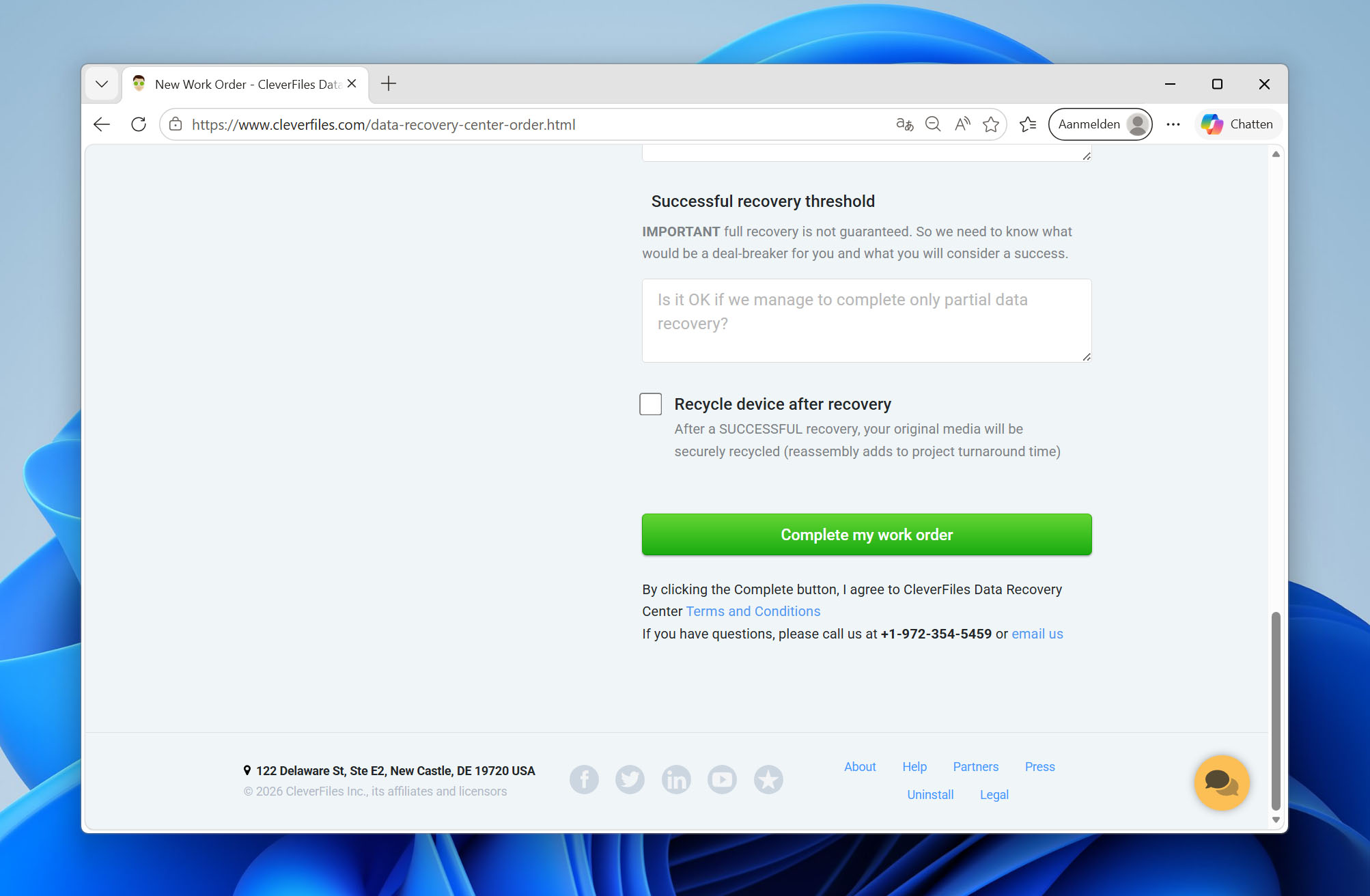Click the page scrollbar thumb
The image size is (1370, 896).
click(1276, 710)
